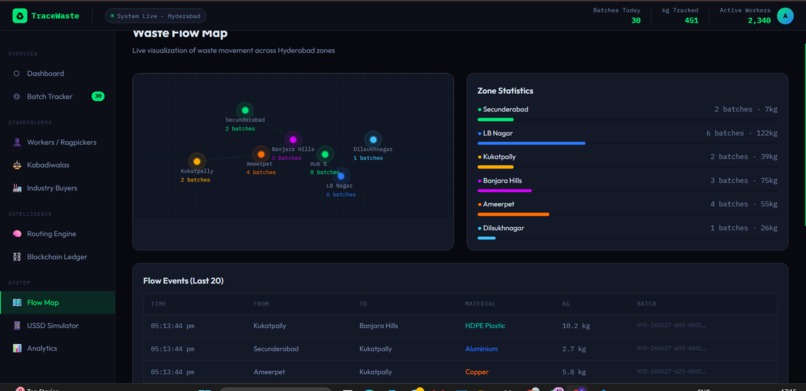Click the Banjara Hills purple progress bar
The width and height of the screenshot is (806, 391).
tap(504, 191)
